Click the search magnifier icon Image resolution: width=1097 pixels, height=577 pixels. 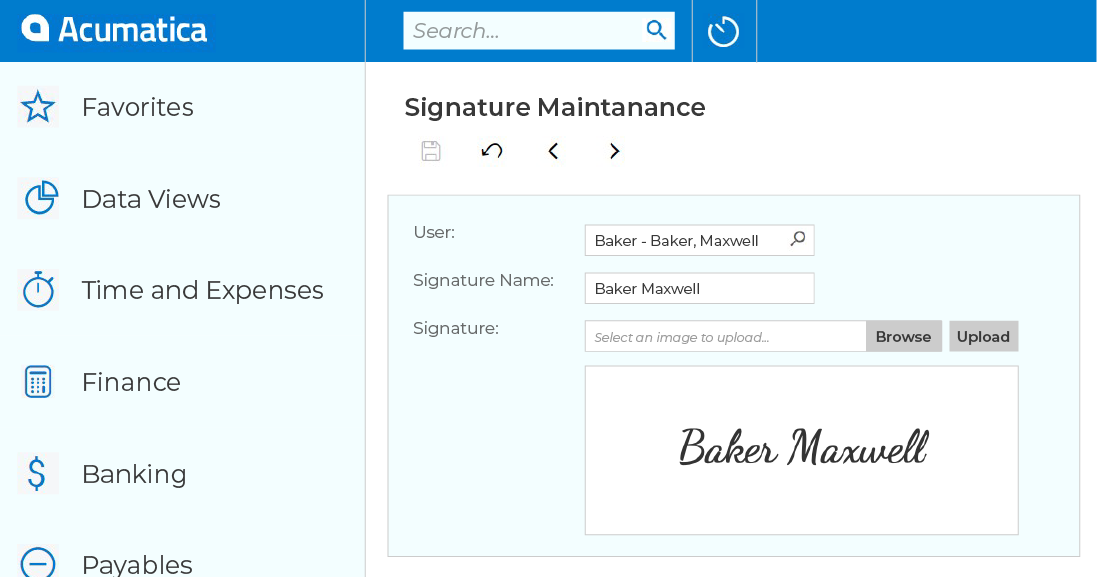point(656,30)
